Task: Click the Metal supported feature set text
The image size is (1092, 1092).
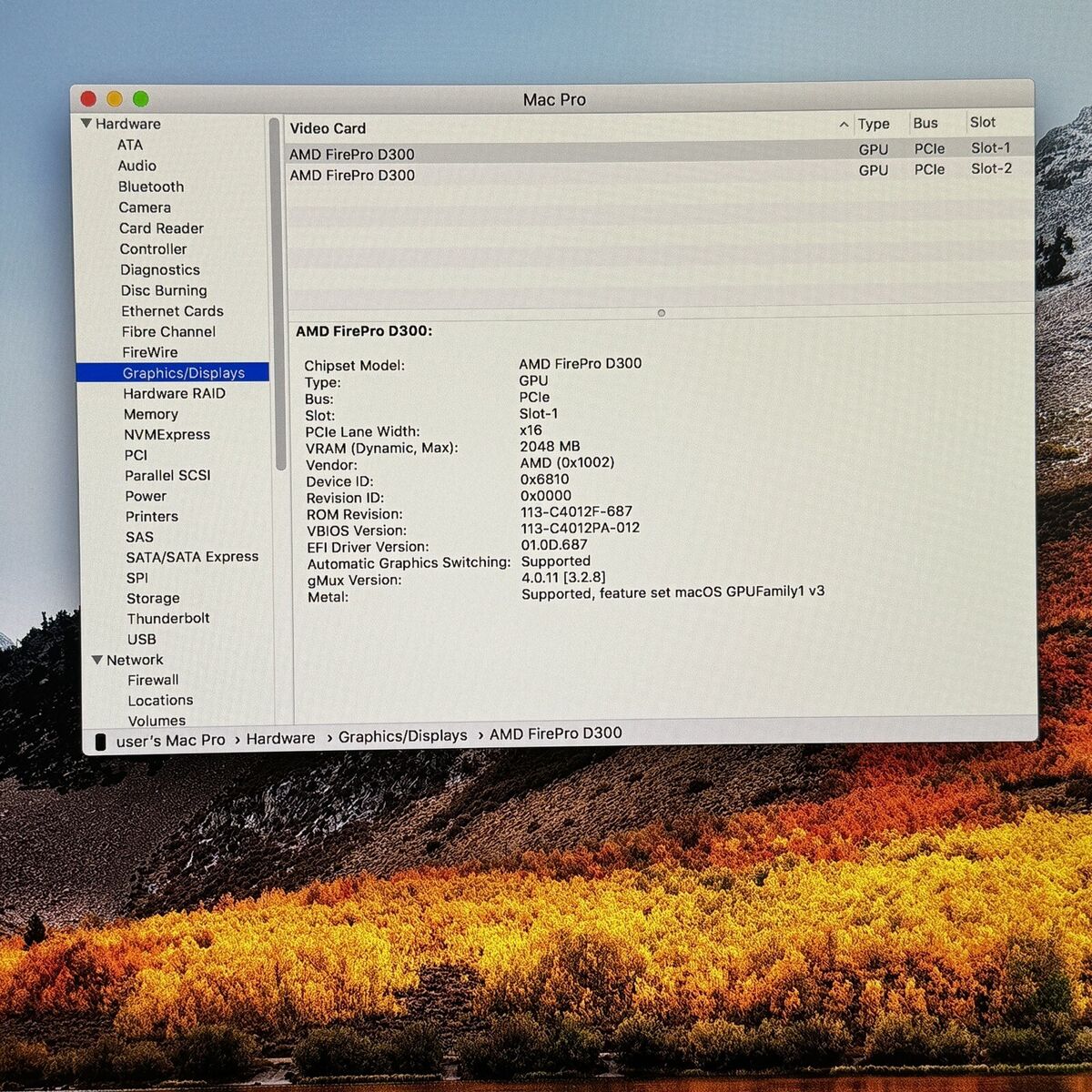Action: [x=673, y=592]
